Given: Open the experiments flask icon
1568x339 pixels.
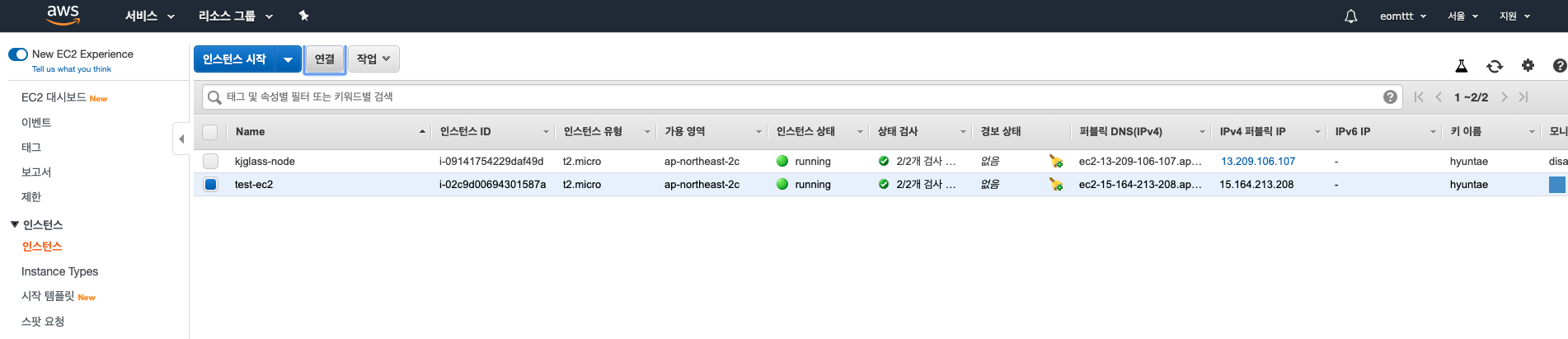Looking at the screenshot, I should [1461, 66].
